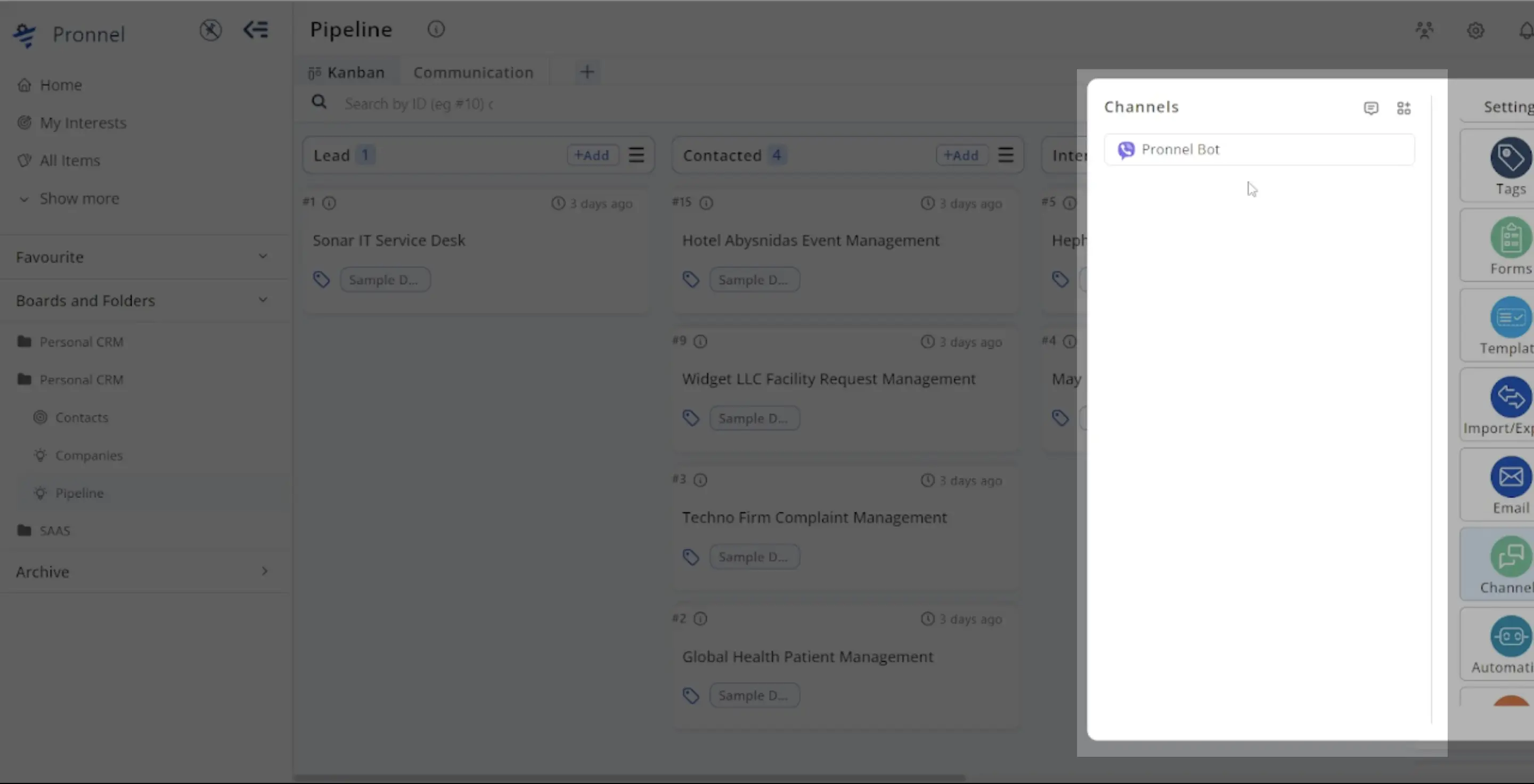The image size is (1534, 784).
Task: Add an item to Lead column
Action: pos(591,156)
